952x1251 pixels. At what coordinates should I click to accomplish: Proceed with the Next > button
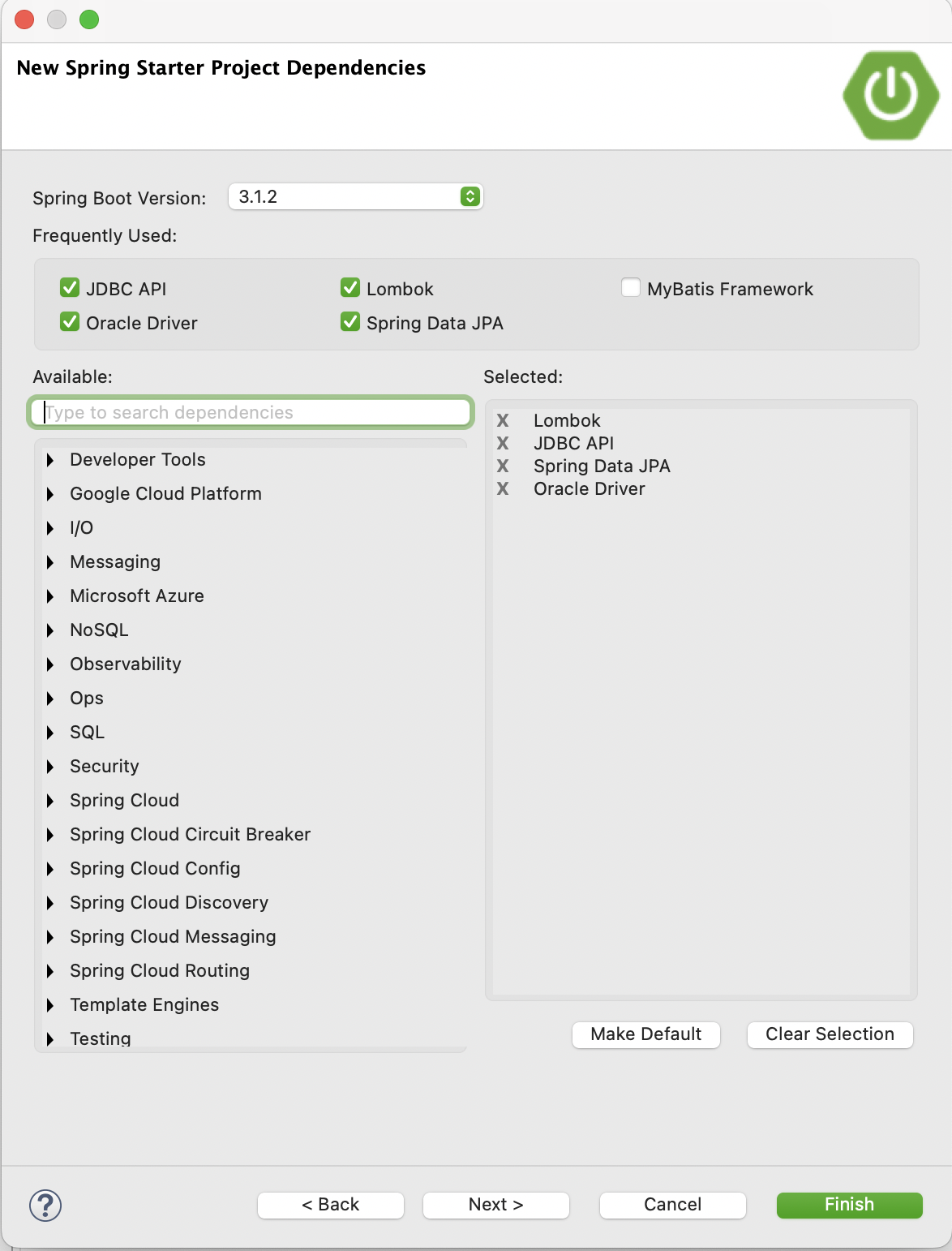click(496, 1205)
